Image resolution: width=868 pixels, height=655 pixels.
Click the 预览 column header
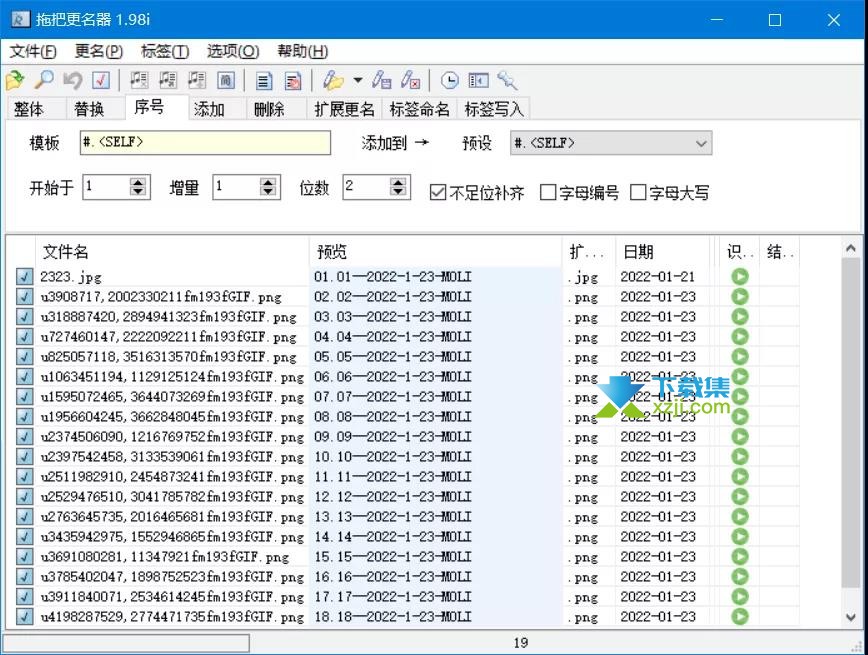[x=435, y=252]
